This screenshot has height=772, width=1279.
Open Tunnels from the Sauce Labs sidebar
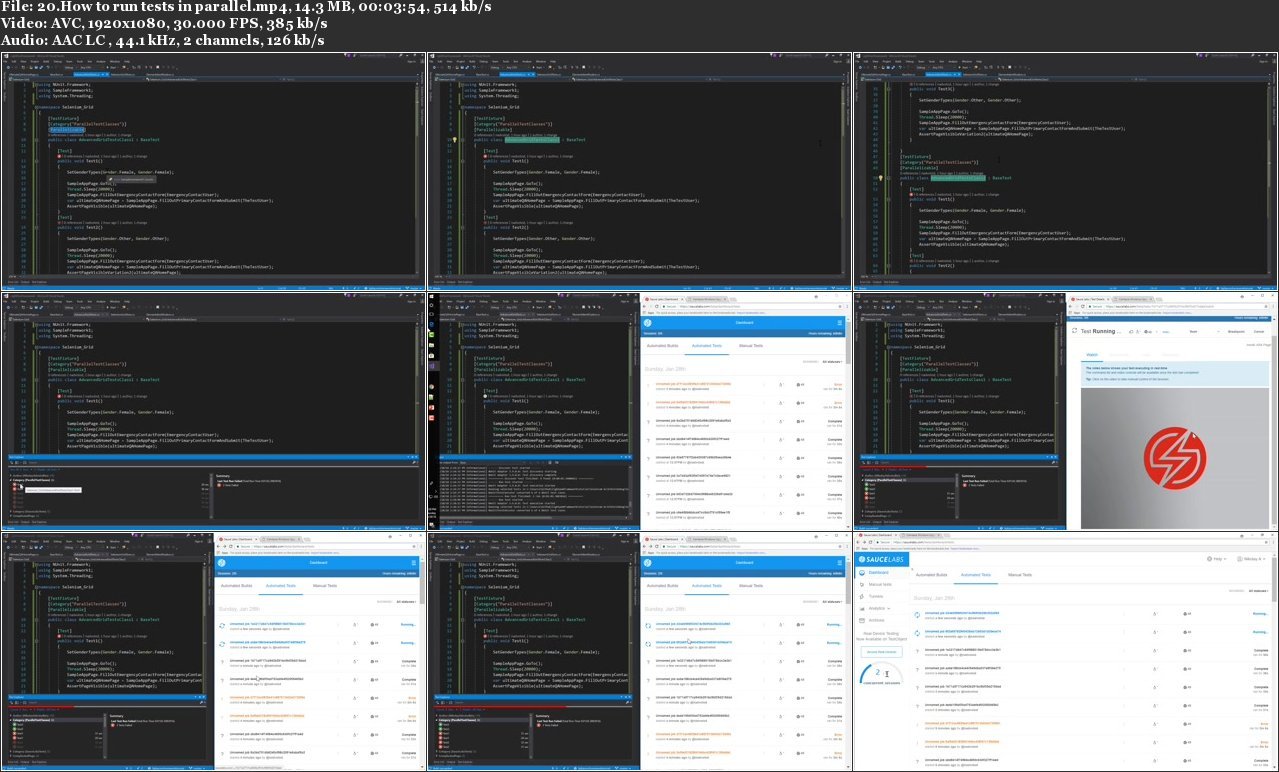coord(876,596)
